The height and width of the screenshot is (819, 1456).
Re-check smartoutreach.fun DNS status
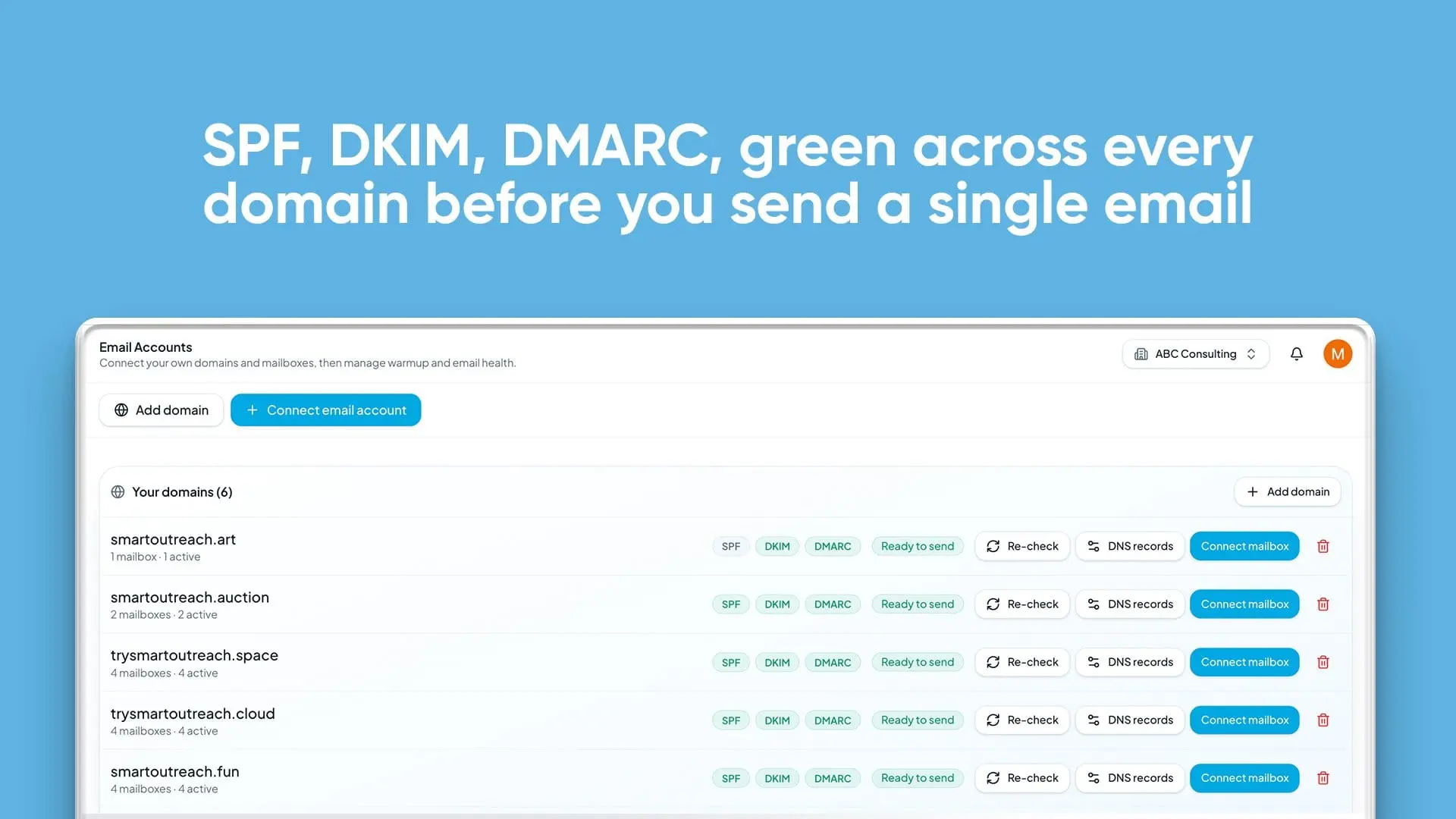(1022, 778)
